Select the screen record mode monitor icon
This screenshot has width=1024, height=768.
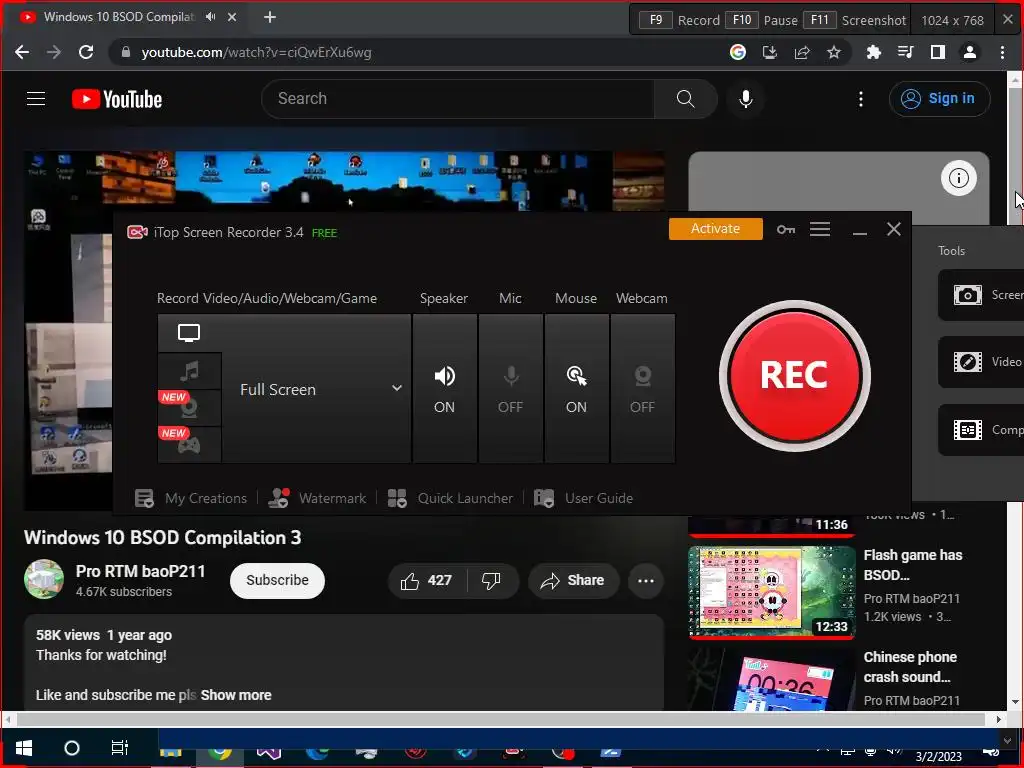[x=189, y=334]
